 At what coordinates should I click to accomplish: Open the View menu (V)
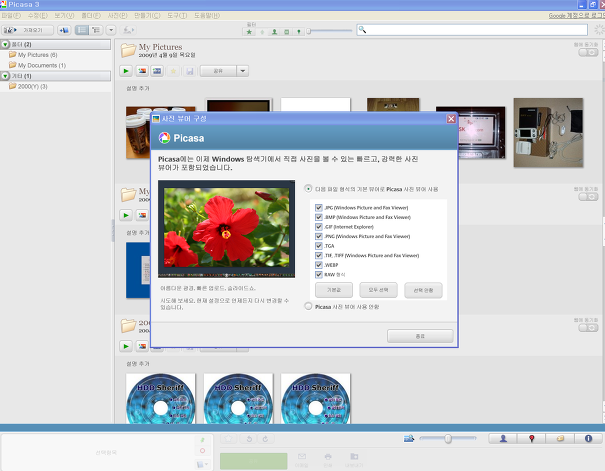[x=64, y=15]
